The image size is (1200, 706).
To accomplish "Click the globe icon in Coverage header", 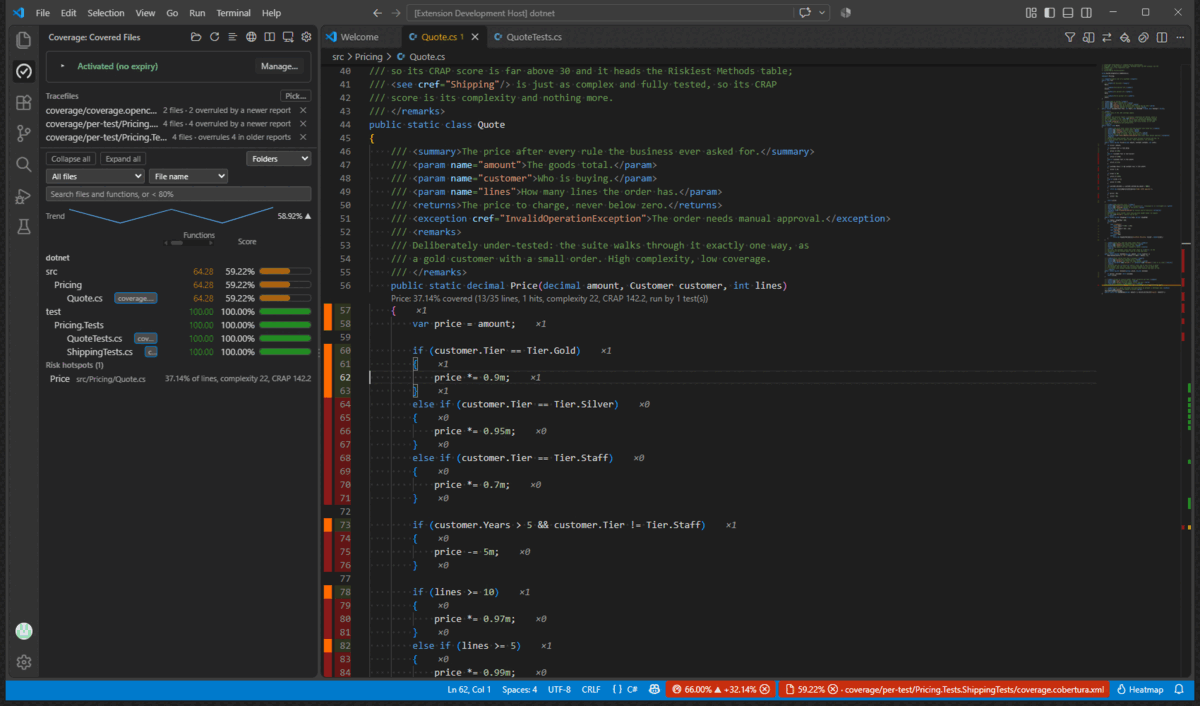I will point(252,37).
